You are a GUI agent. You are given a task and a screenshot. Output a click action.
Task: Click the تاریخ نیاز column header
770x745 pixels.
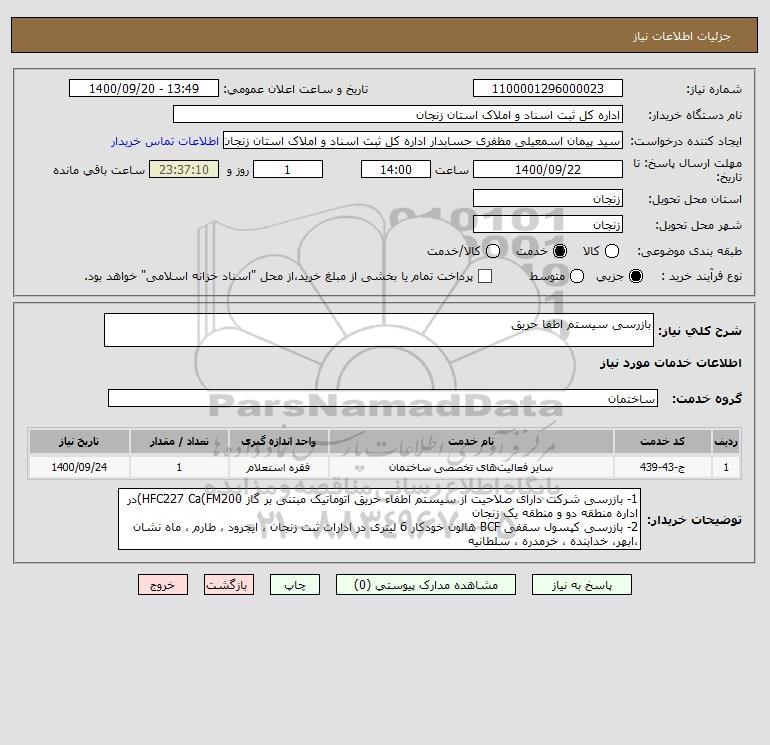[x=79, y=441]
